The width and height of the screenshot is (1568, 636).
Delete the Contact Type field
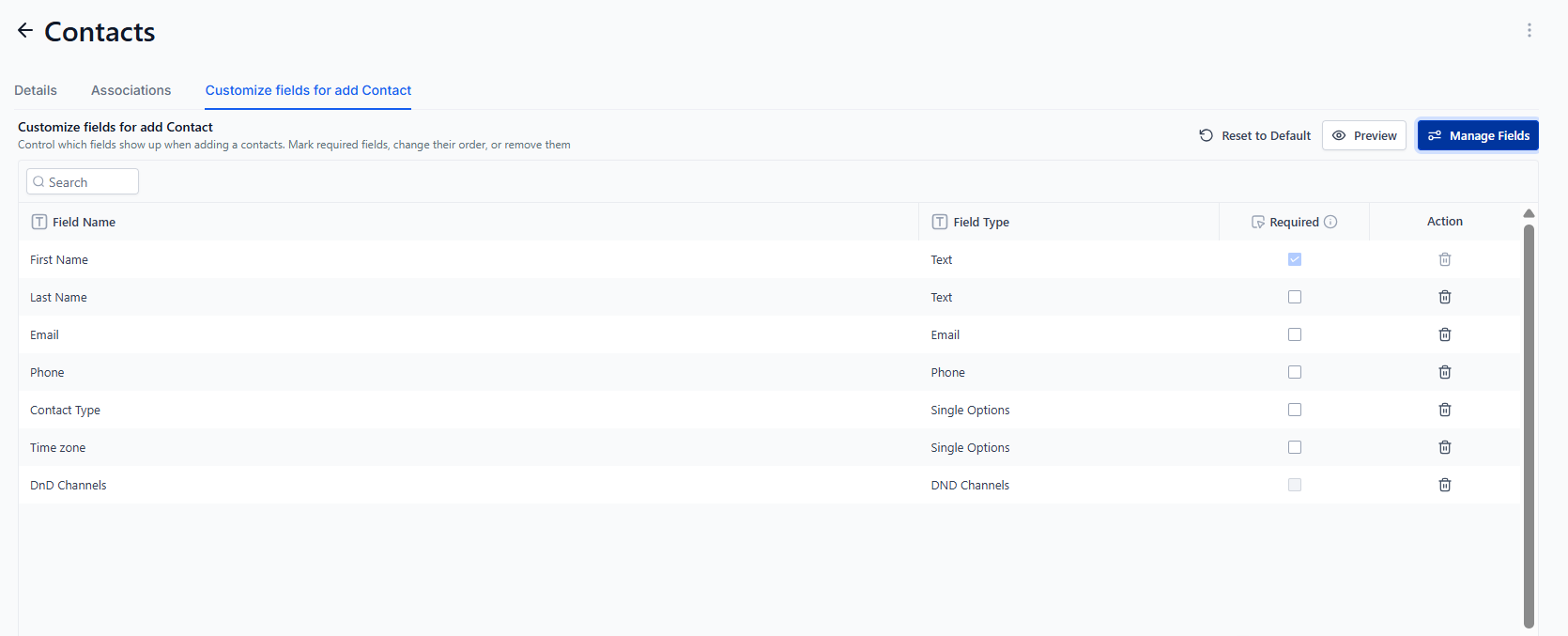1445,410
